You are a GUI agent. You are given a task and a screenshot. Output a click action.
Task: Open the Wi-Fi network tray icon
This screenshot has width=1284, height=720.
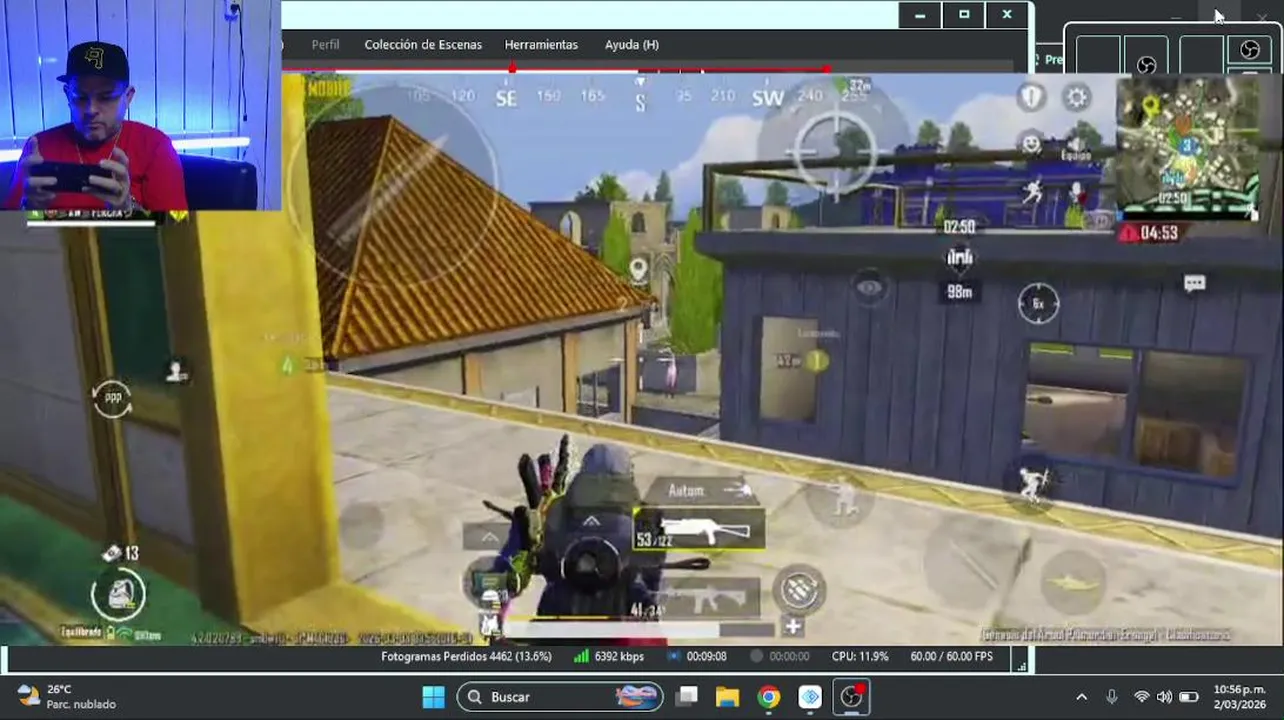1141,697
